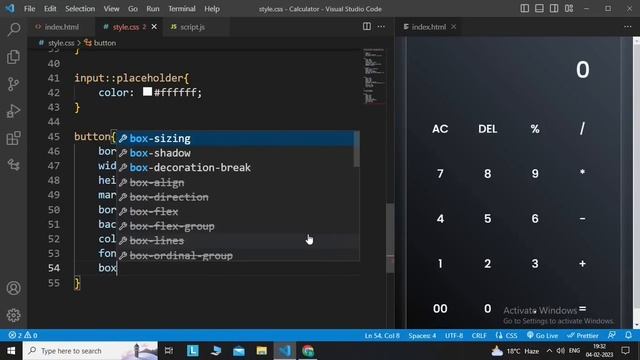This screenshot has width=640, height=360.
Task: Open the Edit menu
Action: tap(50, 9)
